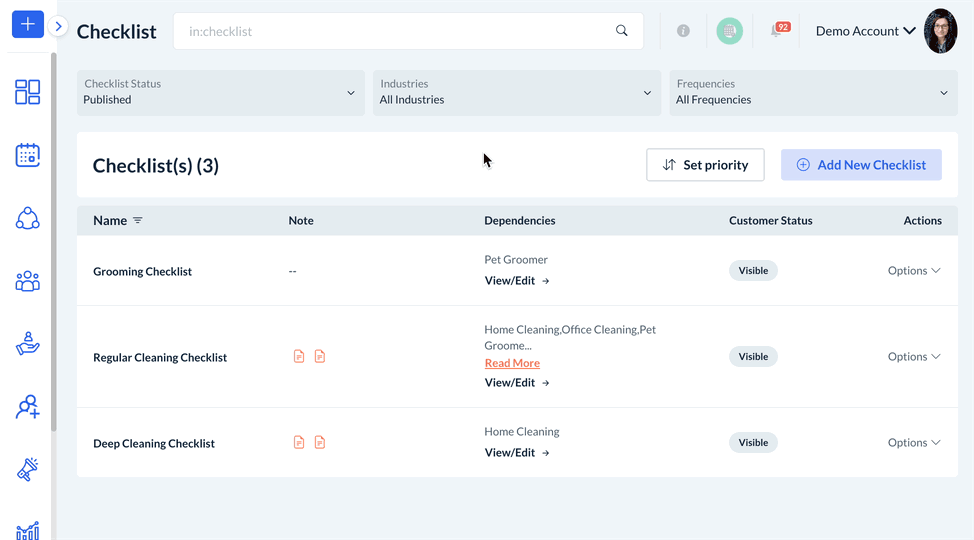
Task: Click the info icon in top bar
Action: point(683,31)
